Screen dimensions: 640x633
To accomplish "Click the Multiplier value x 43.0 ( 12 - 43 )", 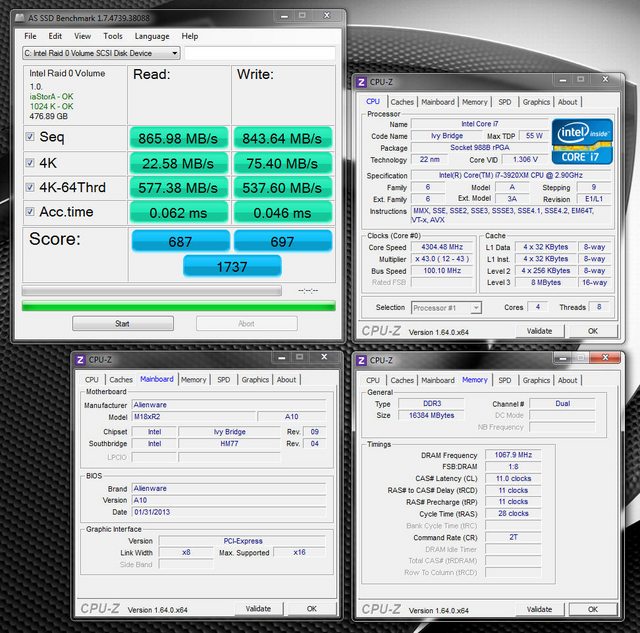I will click(442, 259).
